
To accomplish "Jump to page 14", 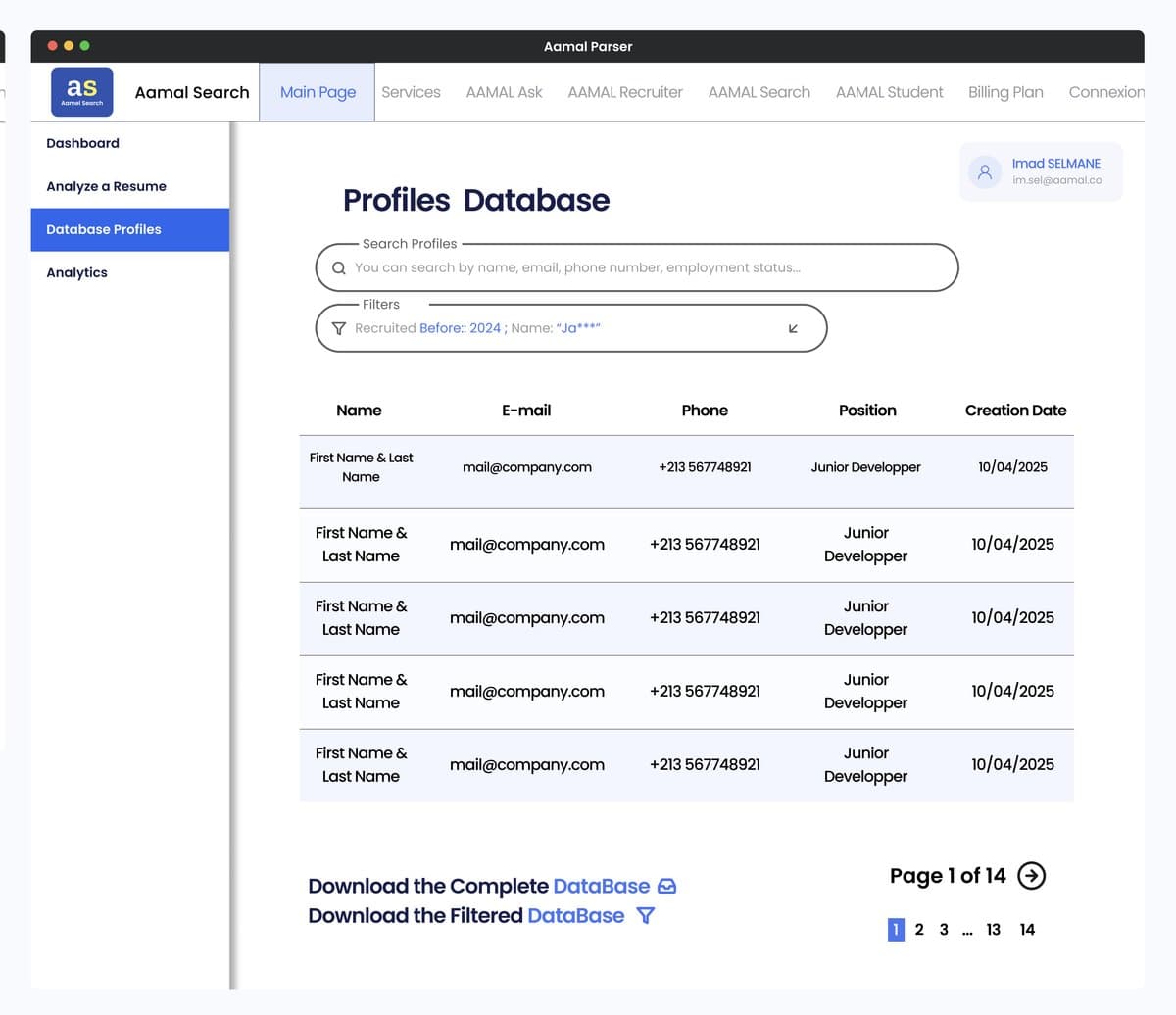I will pos(1027,930).
